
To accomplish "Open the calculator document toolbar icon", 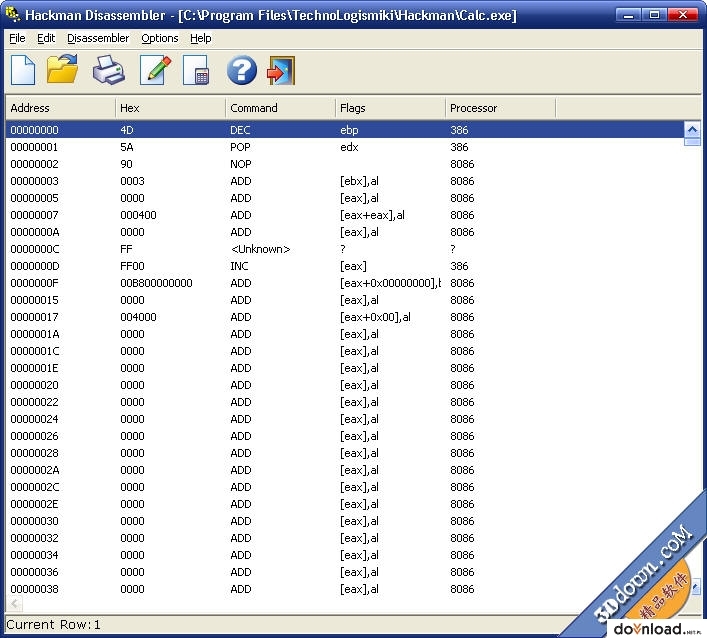I will click(196, 70).
